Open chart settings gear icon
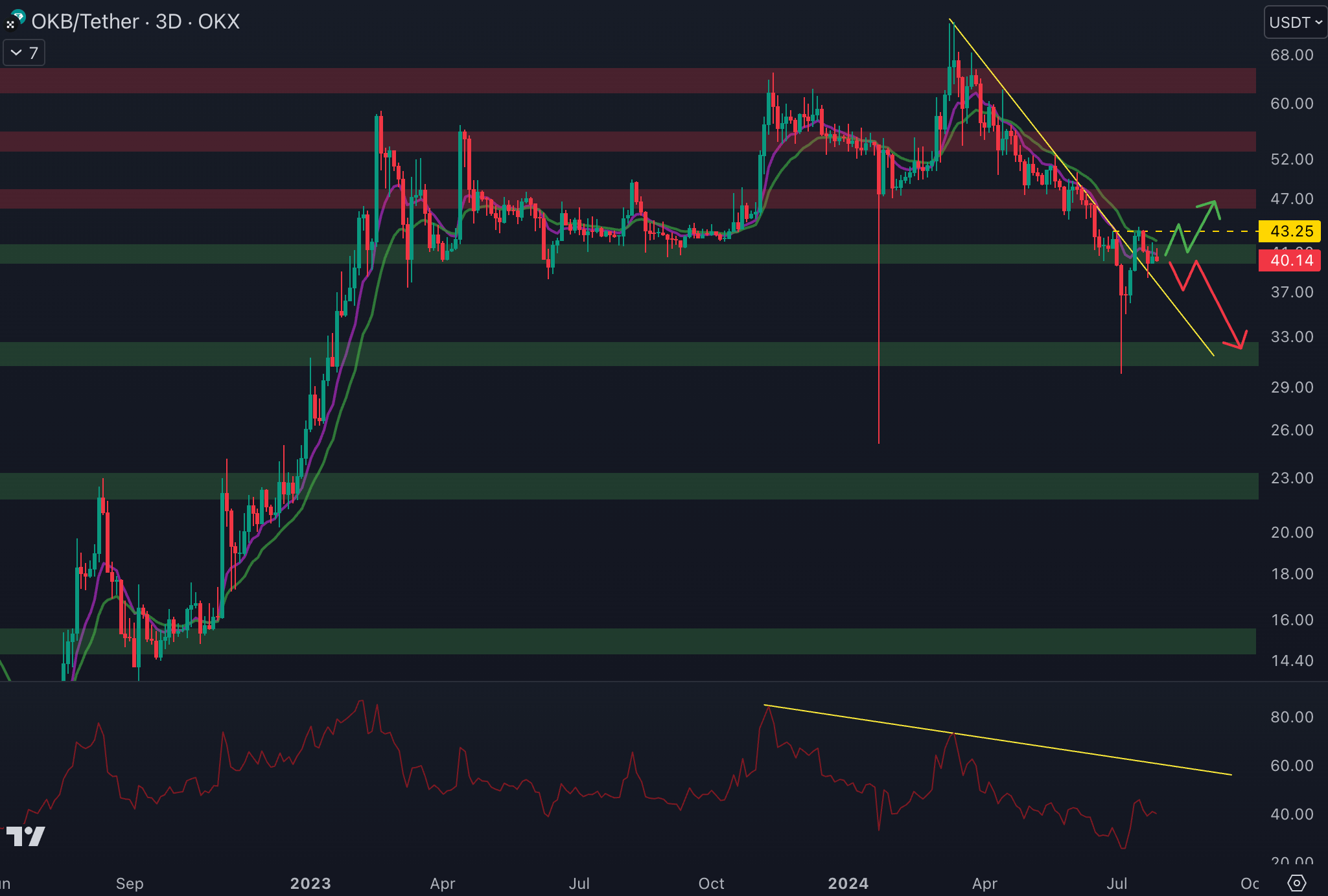 (1296, 882)
